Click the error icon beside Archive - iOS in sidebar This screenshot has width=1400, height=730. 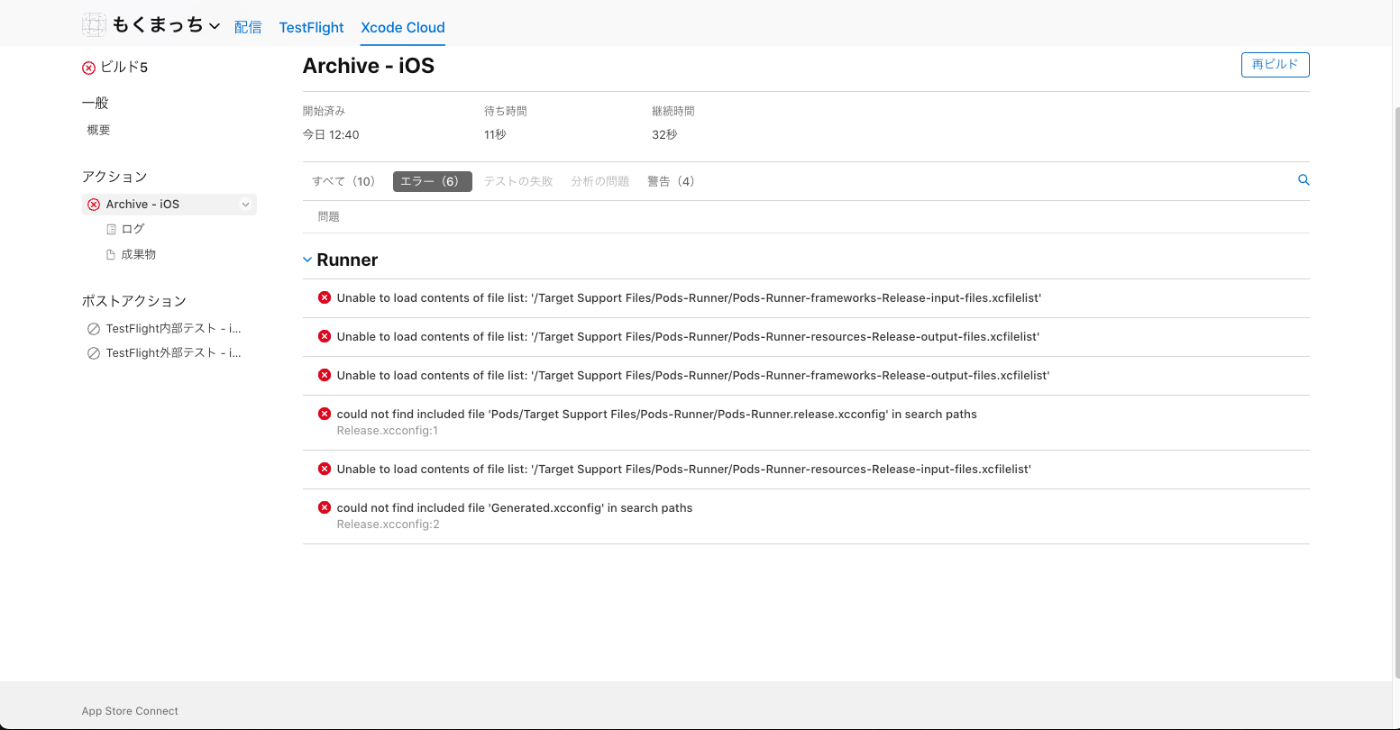pos(94,204)
